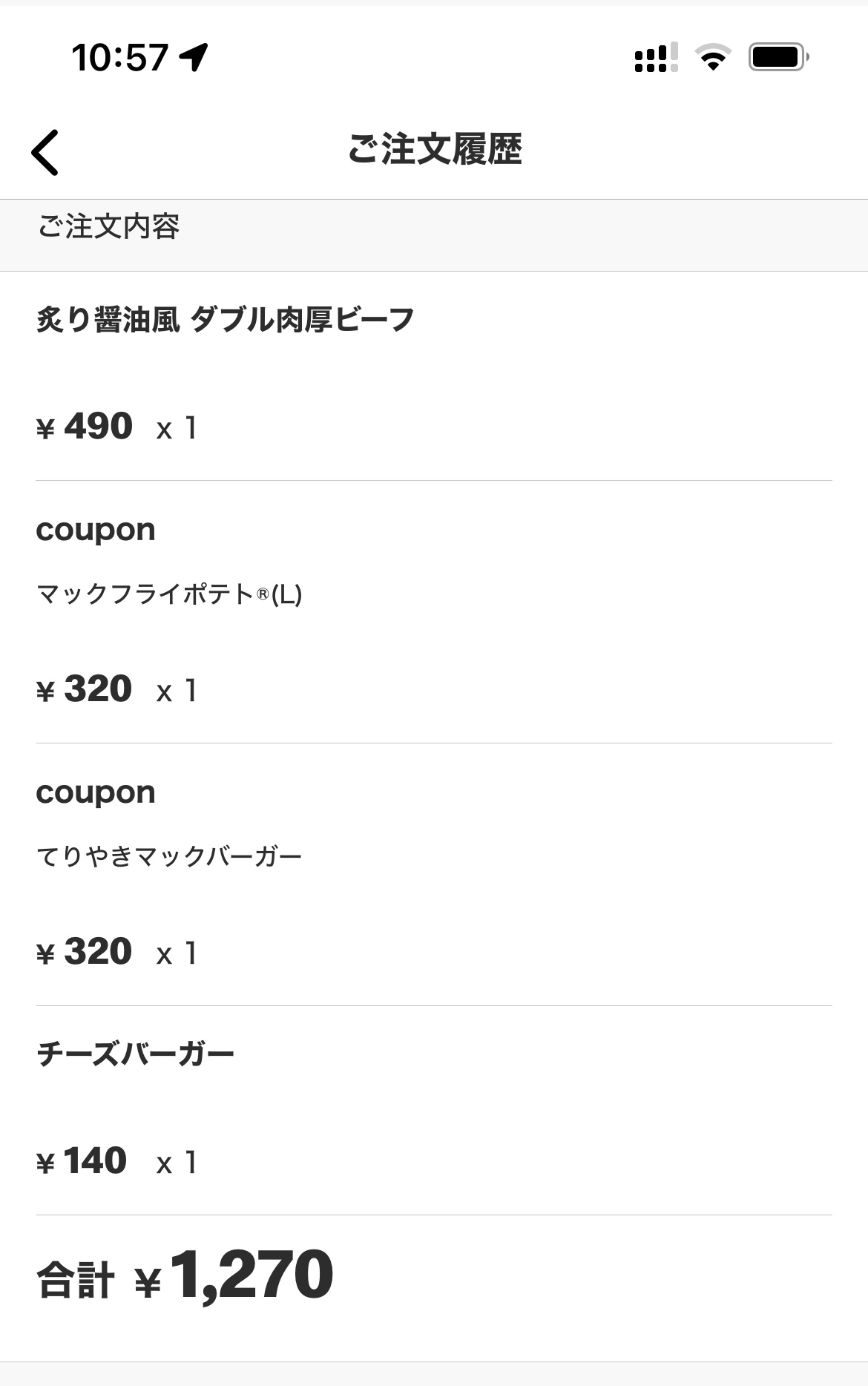Viewport: 868px width, 1386px height.
Task: Select the チーズバーガー order item
Action: [x=135, y=1054]
